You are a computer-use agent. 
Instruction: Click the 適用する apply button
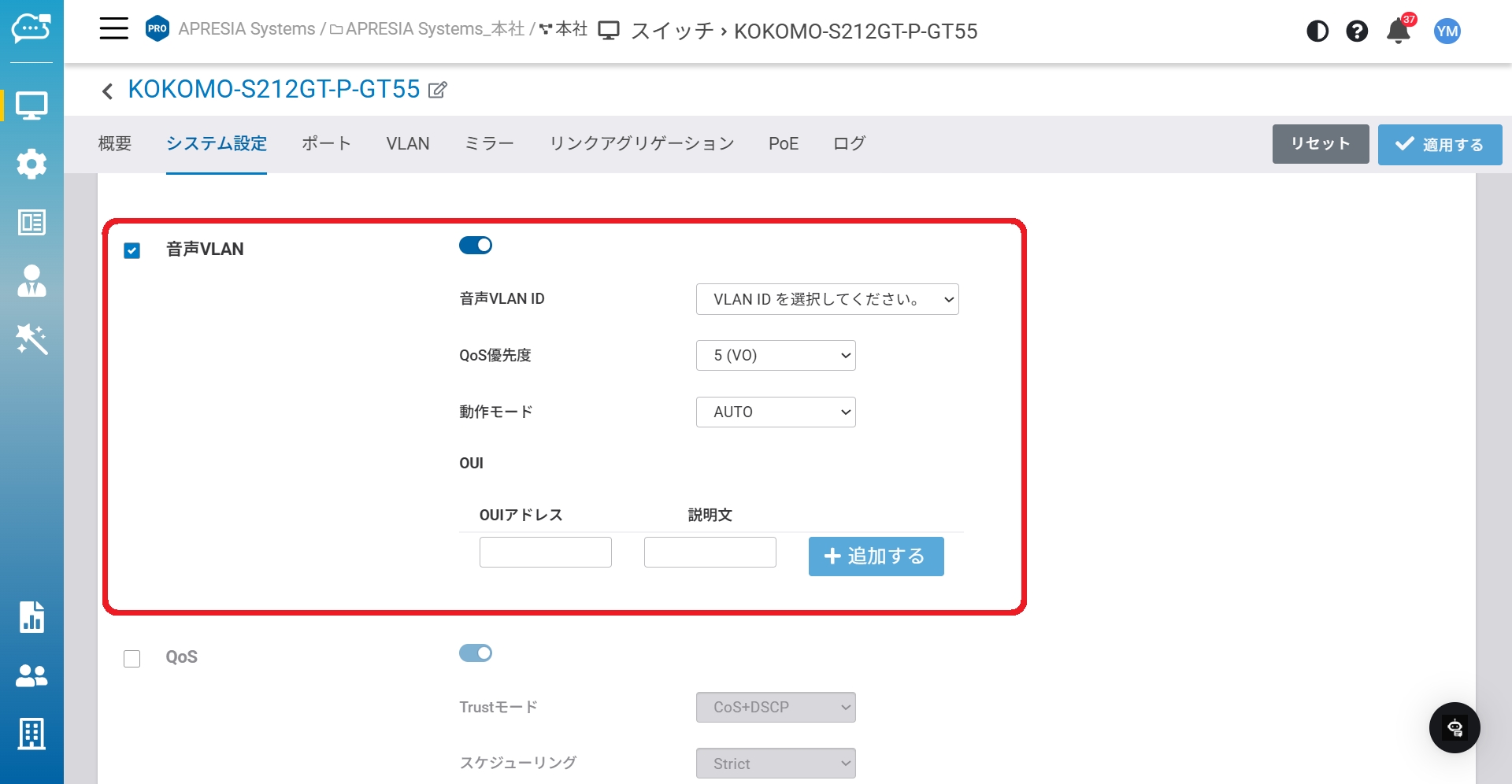pos(1439,145)
